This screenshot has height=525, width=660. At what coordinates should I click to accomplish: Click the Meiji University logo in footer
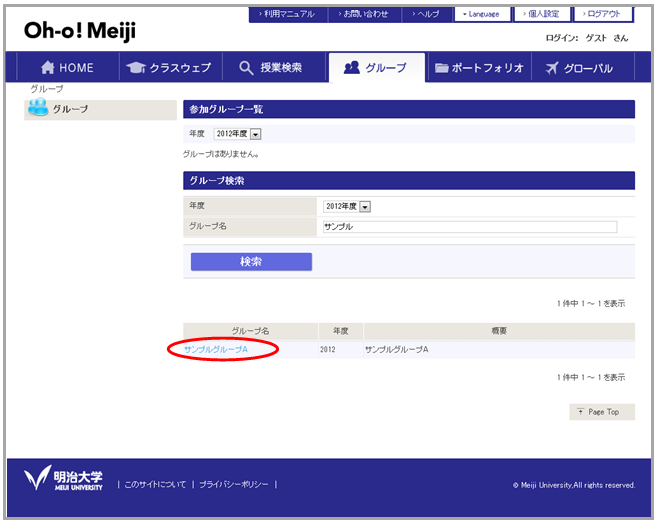(x=63, y=478)
